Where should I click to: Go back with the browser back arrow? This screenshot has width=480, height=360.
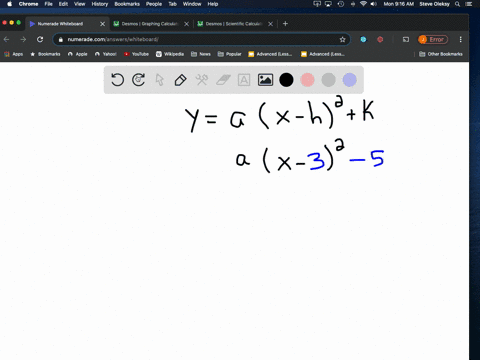coord(6,39)
